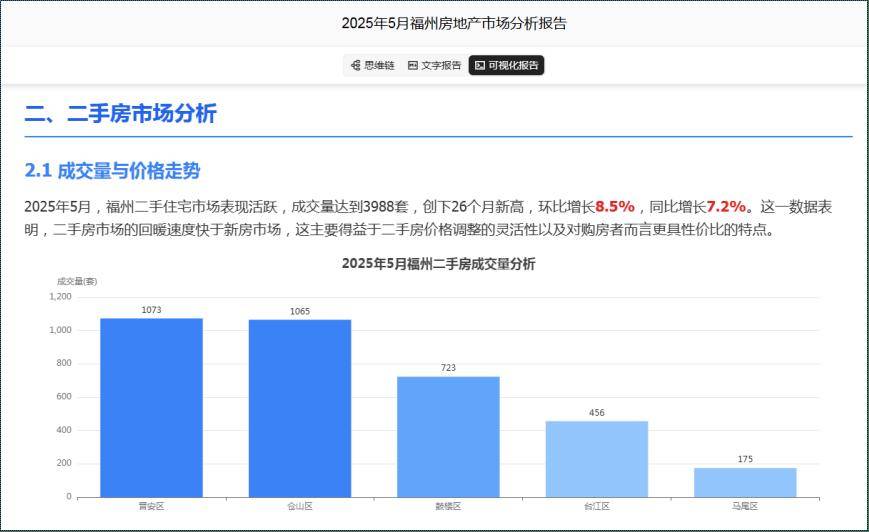Click the 1073 value label above 晋安区
The height and width of the screenshot is (532, 869).
pyautogui.click(x=151, y=310)
